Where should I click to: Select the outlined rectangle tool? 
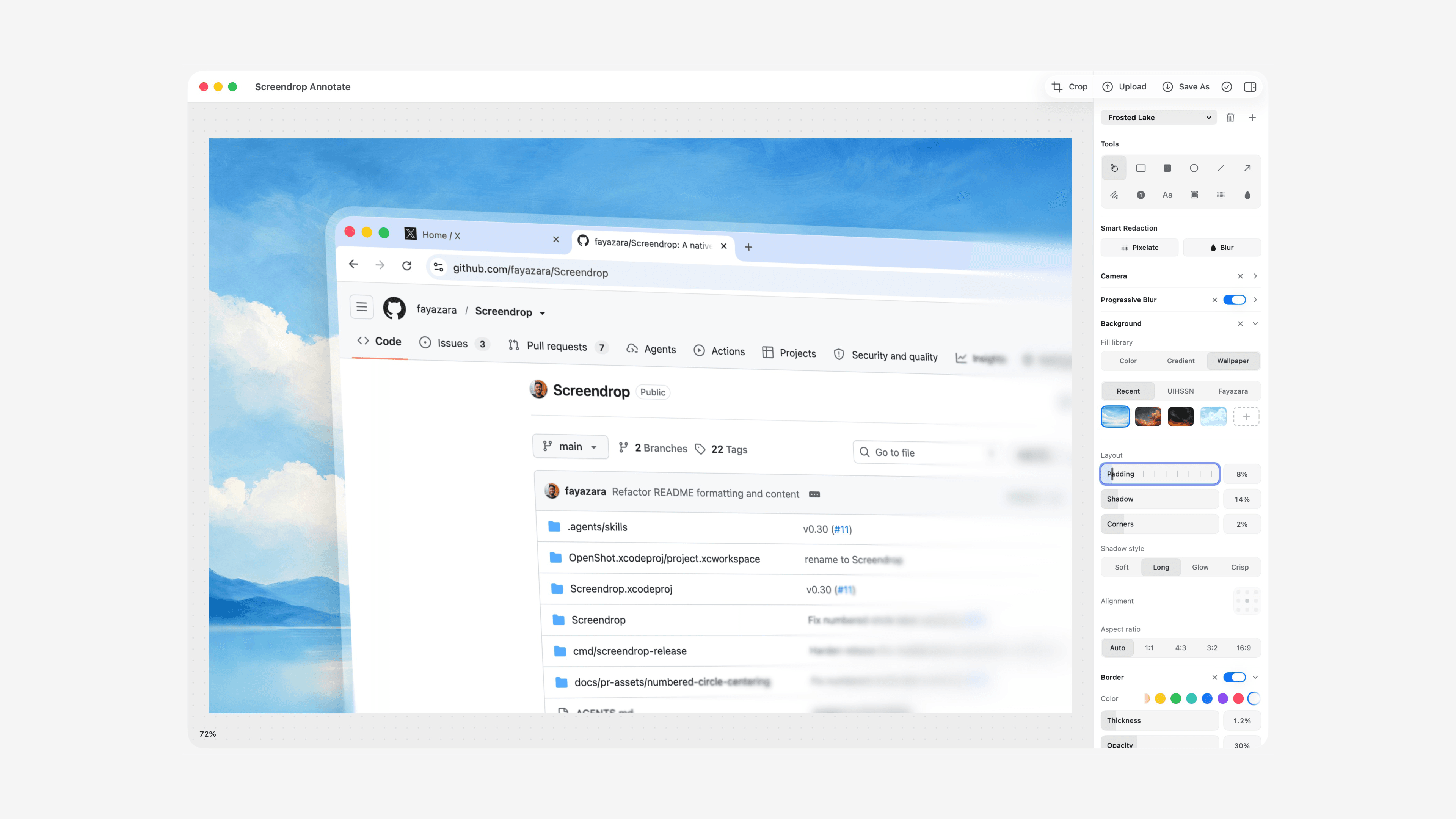click(1141, 168)
